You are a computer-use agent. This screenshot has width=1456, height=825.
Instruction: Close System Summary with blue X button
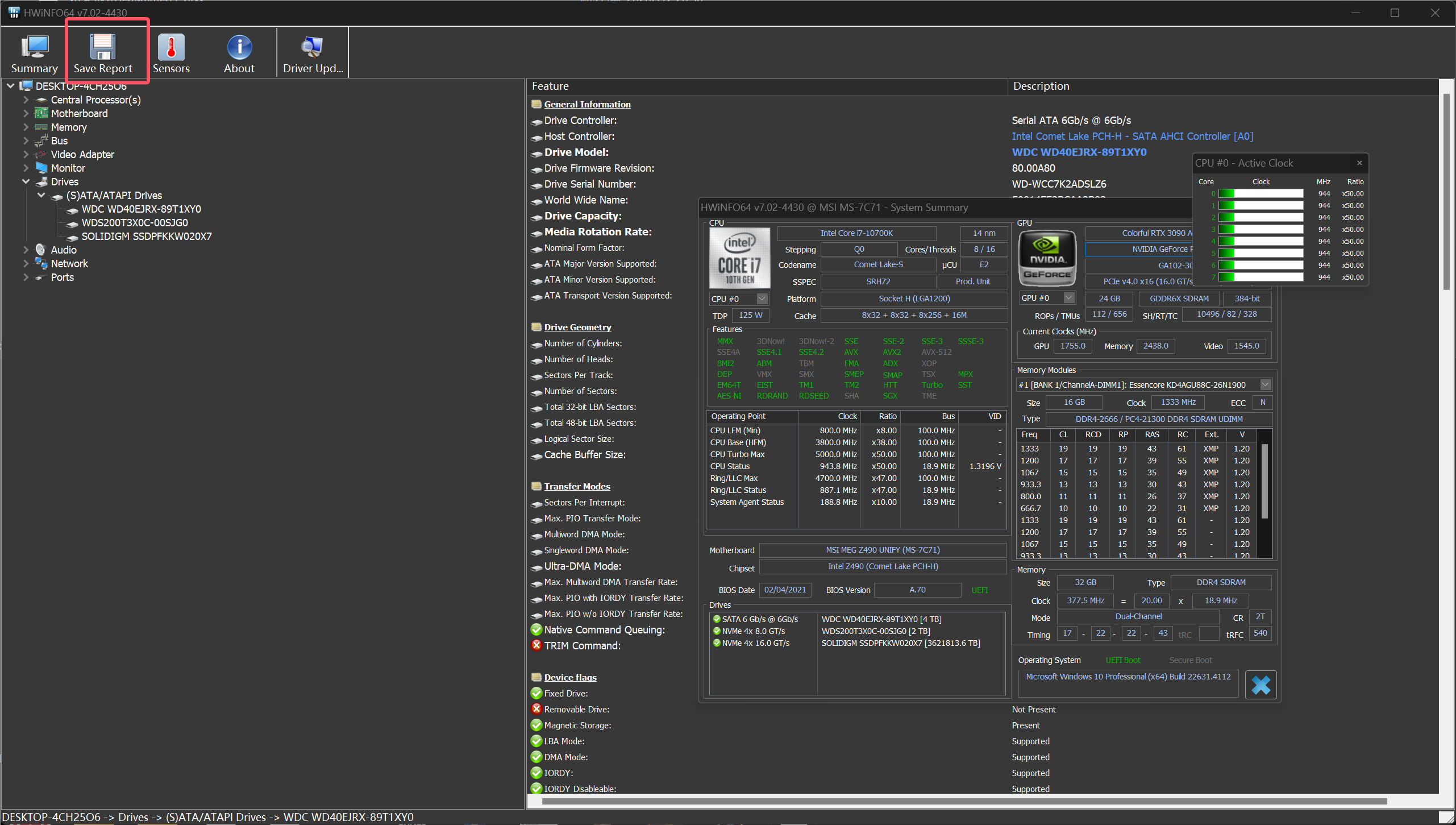[1261, 685]
